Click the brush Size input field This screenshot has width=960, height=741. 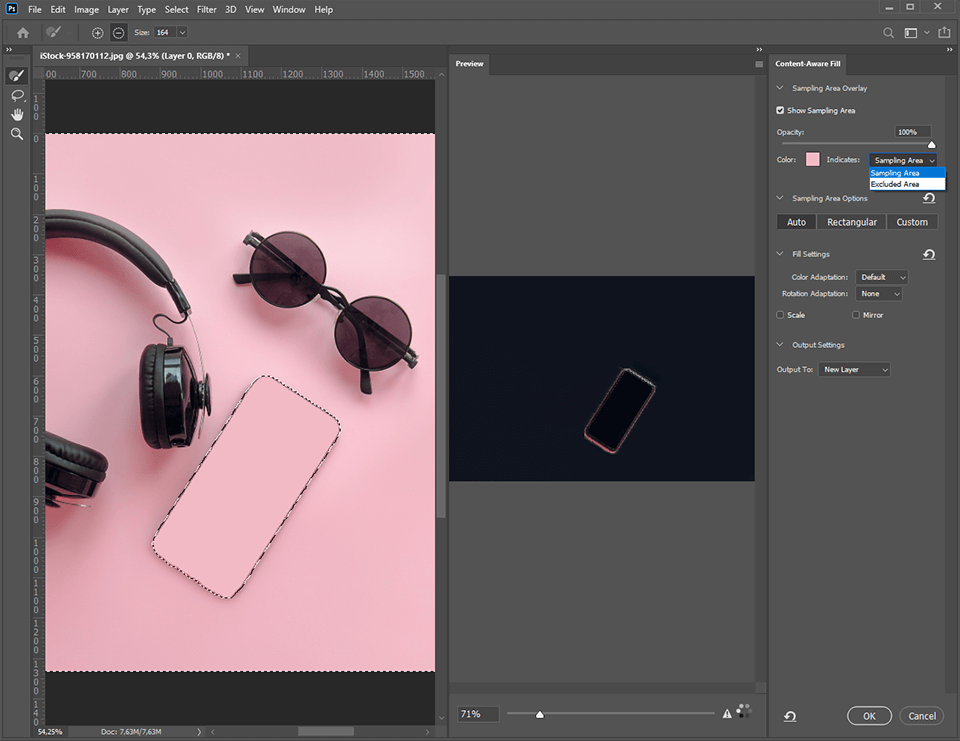(166, 32)
